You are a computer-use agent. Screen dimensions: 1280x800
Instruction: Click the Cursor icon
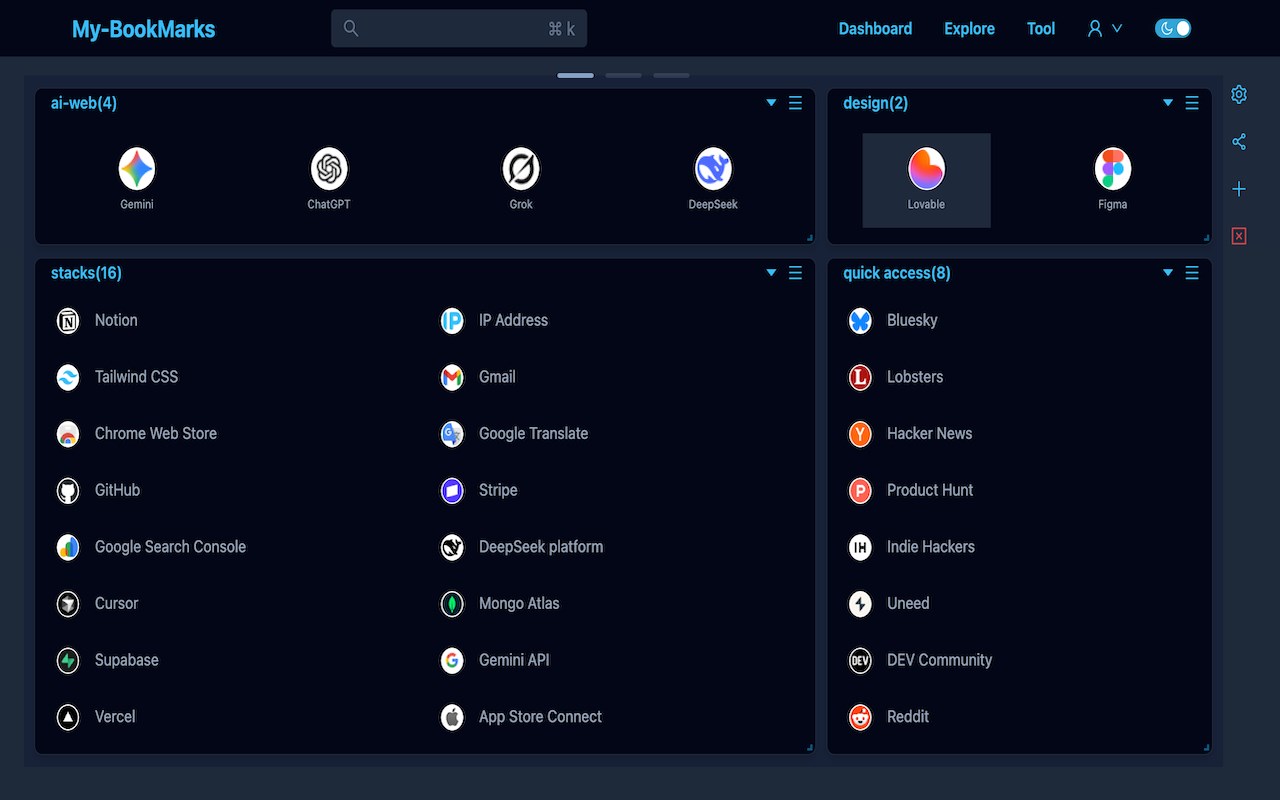[68, 604]
